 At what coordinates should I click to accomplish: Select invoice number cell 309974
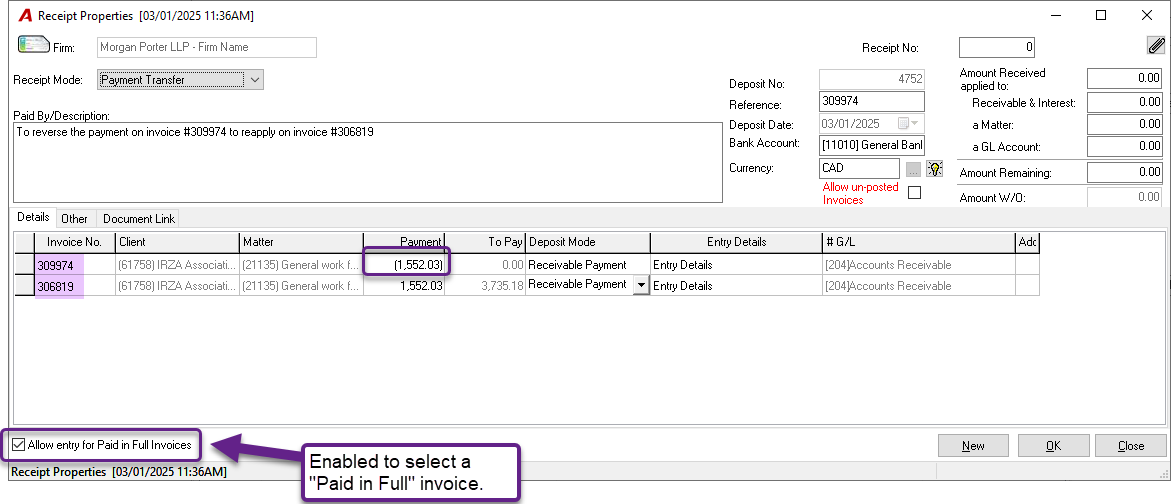(75, 265)
